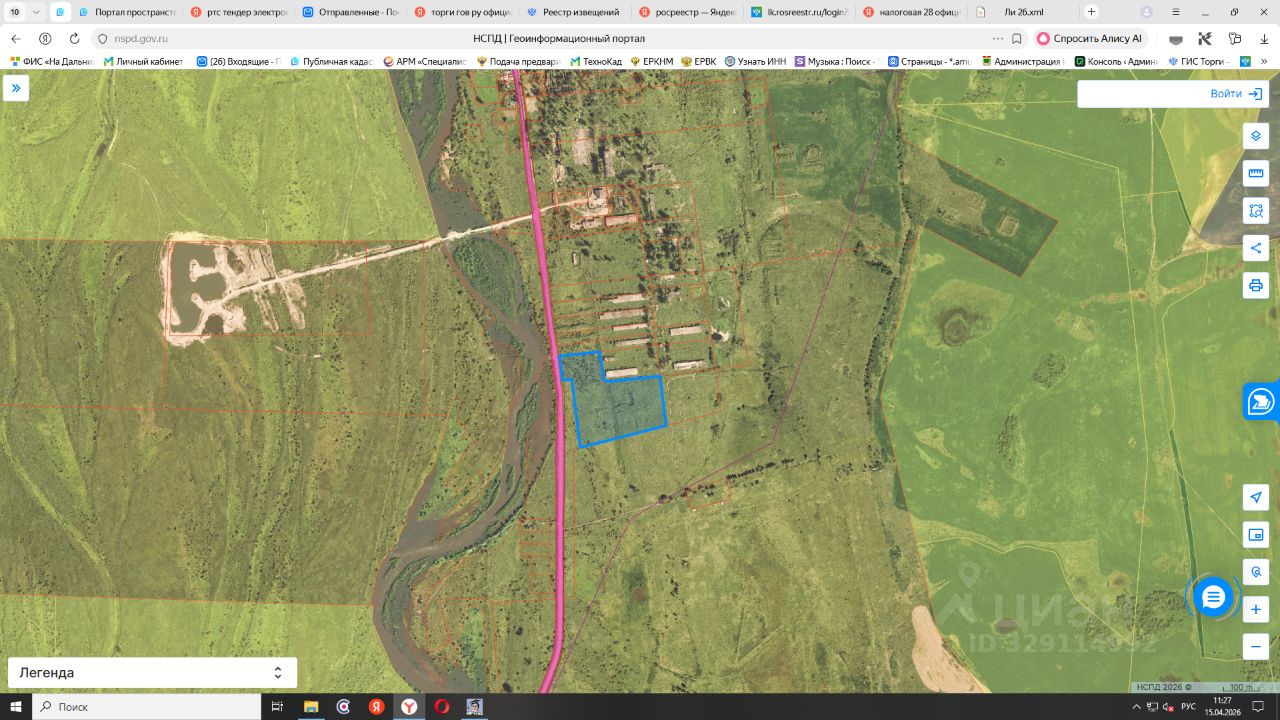Image resolution: width=1280 pixels, height=720 pixels.
Task: Click Спросить Алису AI button
Action: click(x=1089, y=38)
